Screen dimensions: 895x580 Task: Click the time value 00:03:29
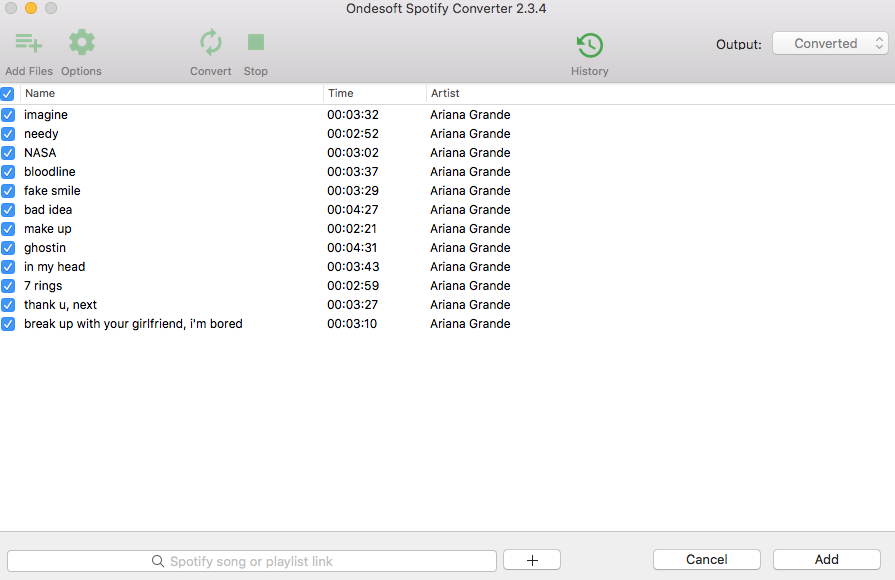pyautogui.click(x=353, y=191)
